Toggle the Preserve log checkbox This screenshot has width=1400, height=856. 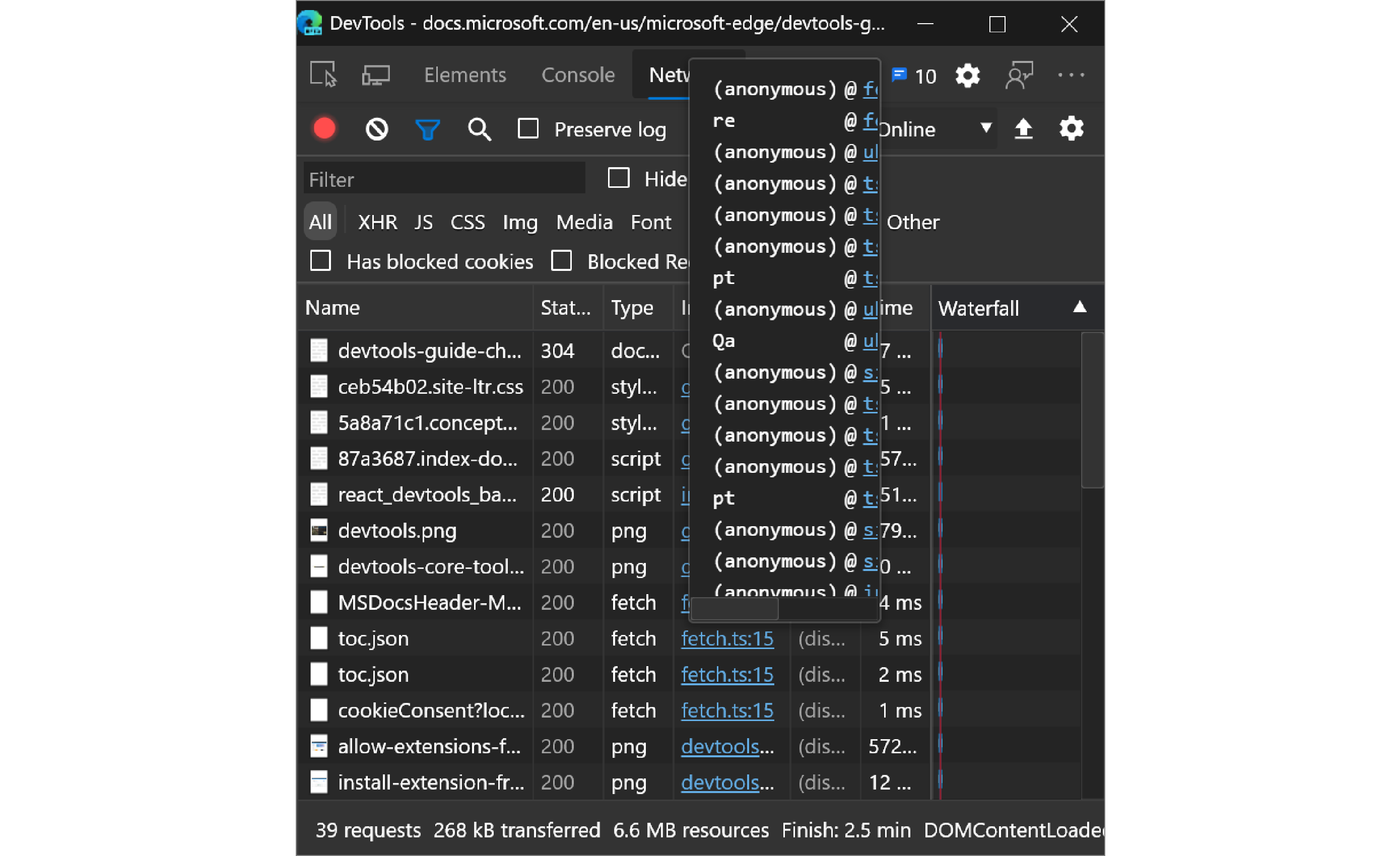coord(531,128)
